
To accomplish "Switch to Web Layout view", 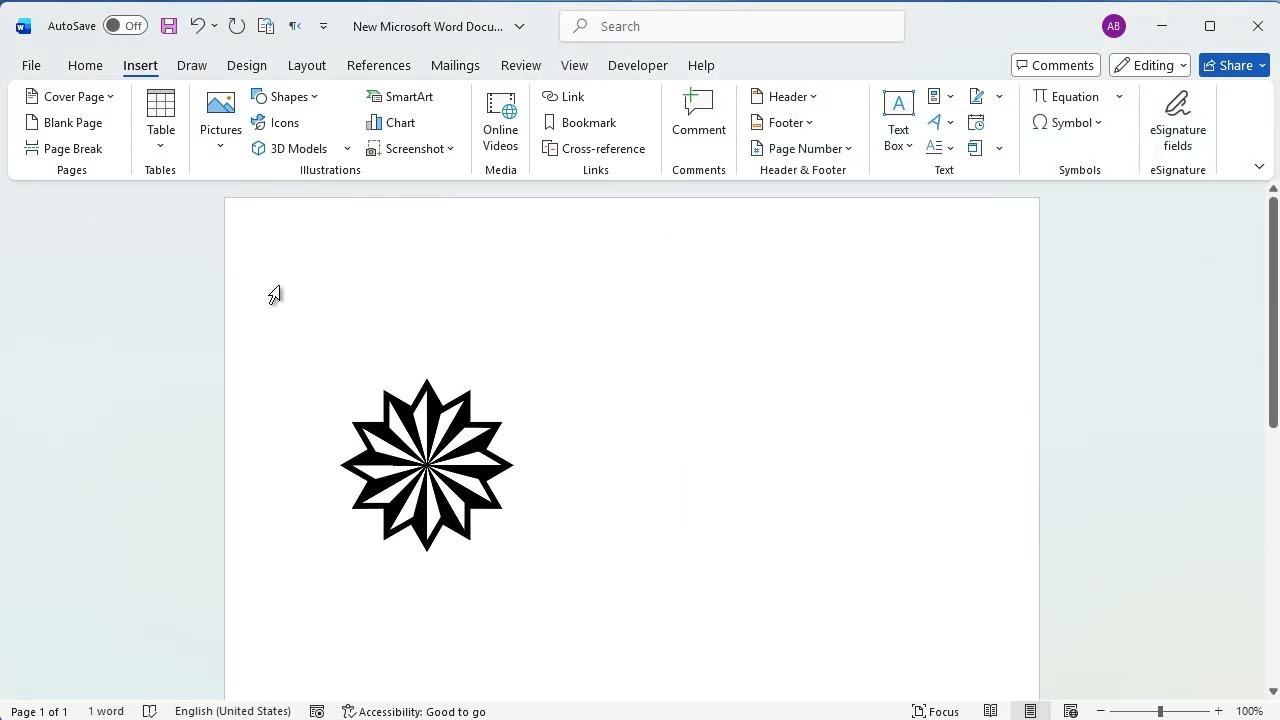I will (1070, 711).
